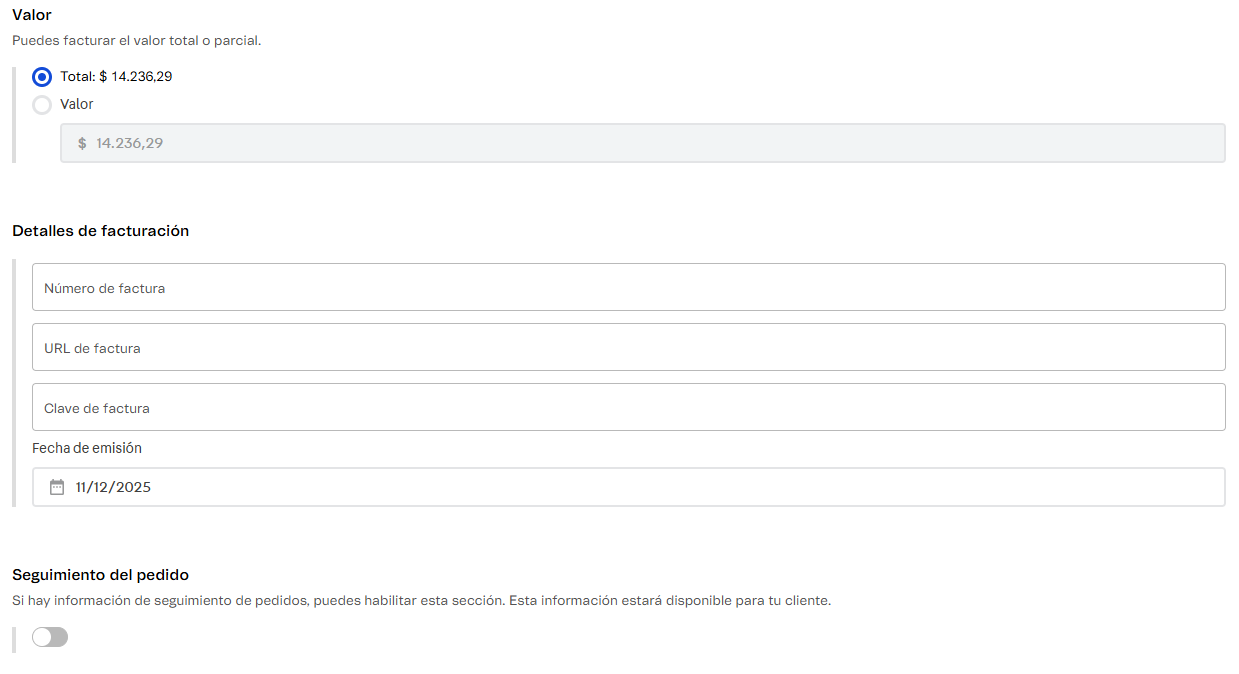Screen dimensions: 1239x674
Task: Click the dollar sign in the amount field
Action: [82, 144]
